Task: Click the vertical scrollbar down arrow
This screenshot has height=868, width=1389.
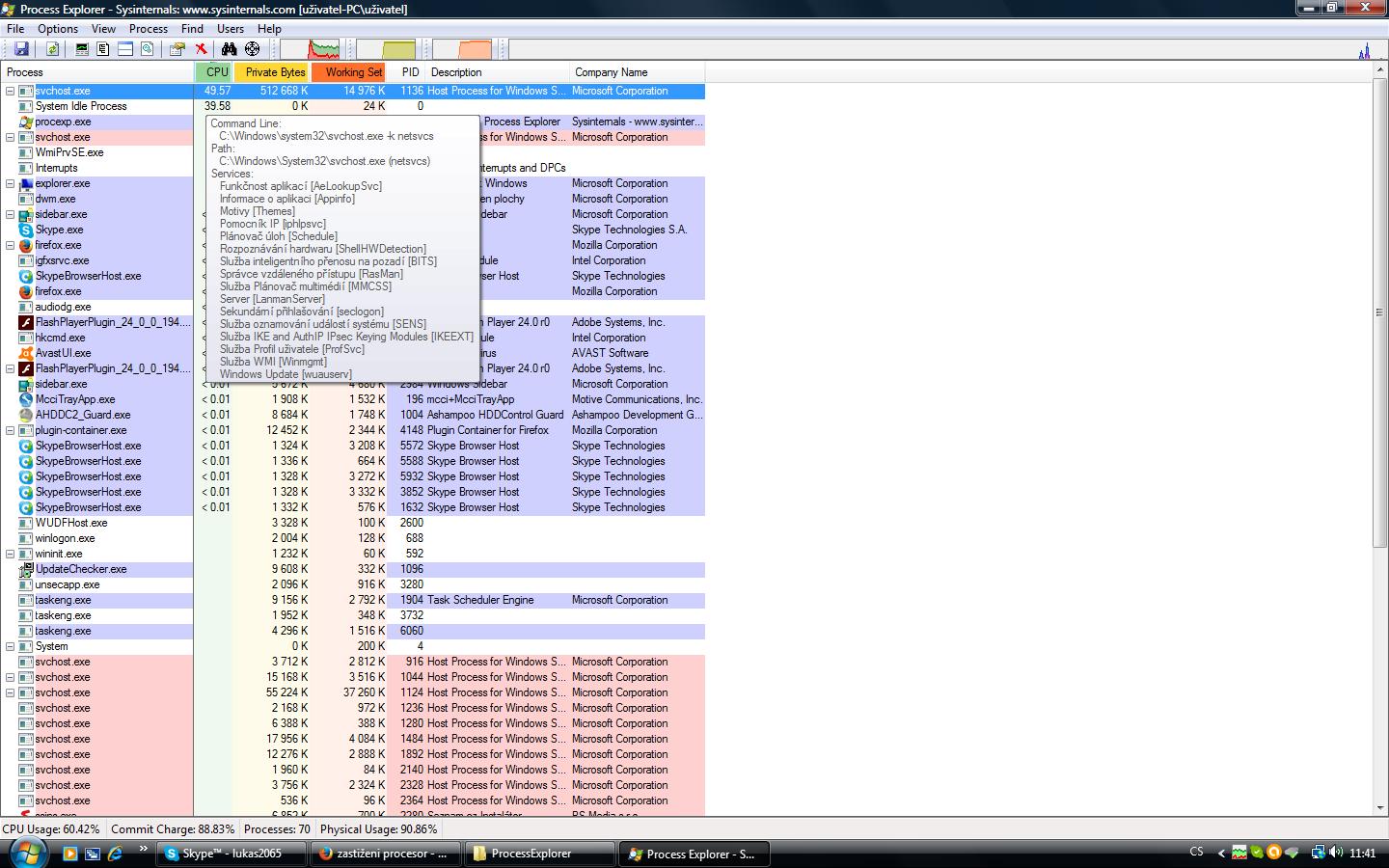Action: click(1380, 807)
